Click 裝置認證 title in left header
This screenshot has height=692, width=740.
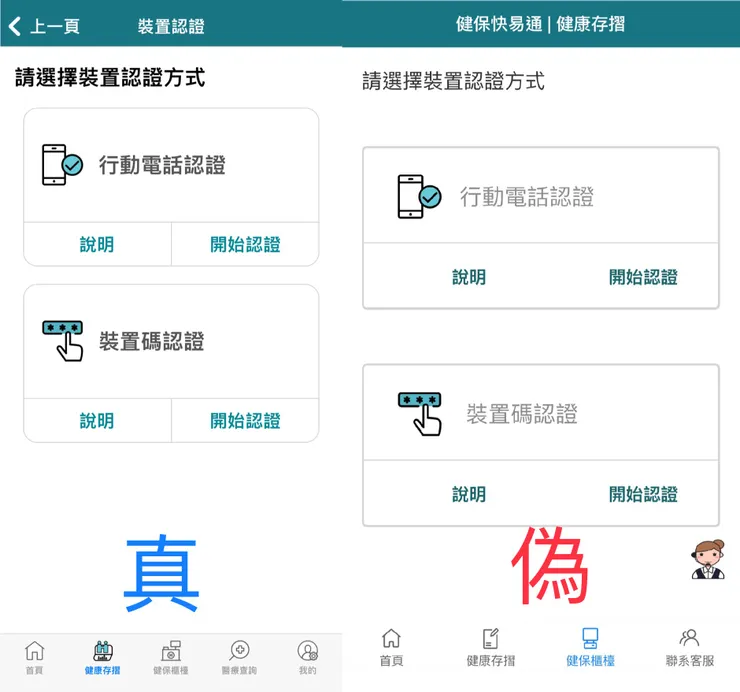[x=171, y=26]
